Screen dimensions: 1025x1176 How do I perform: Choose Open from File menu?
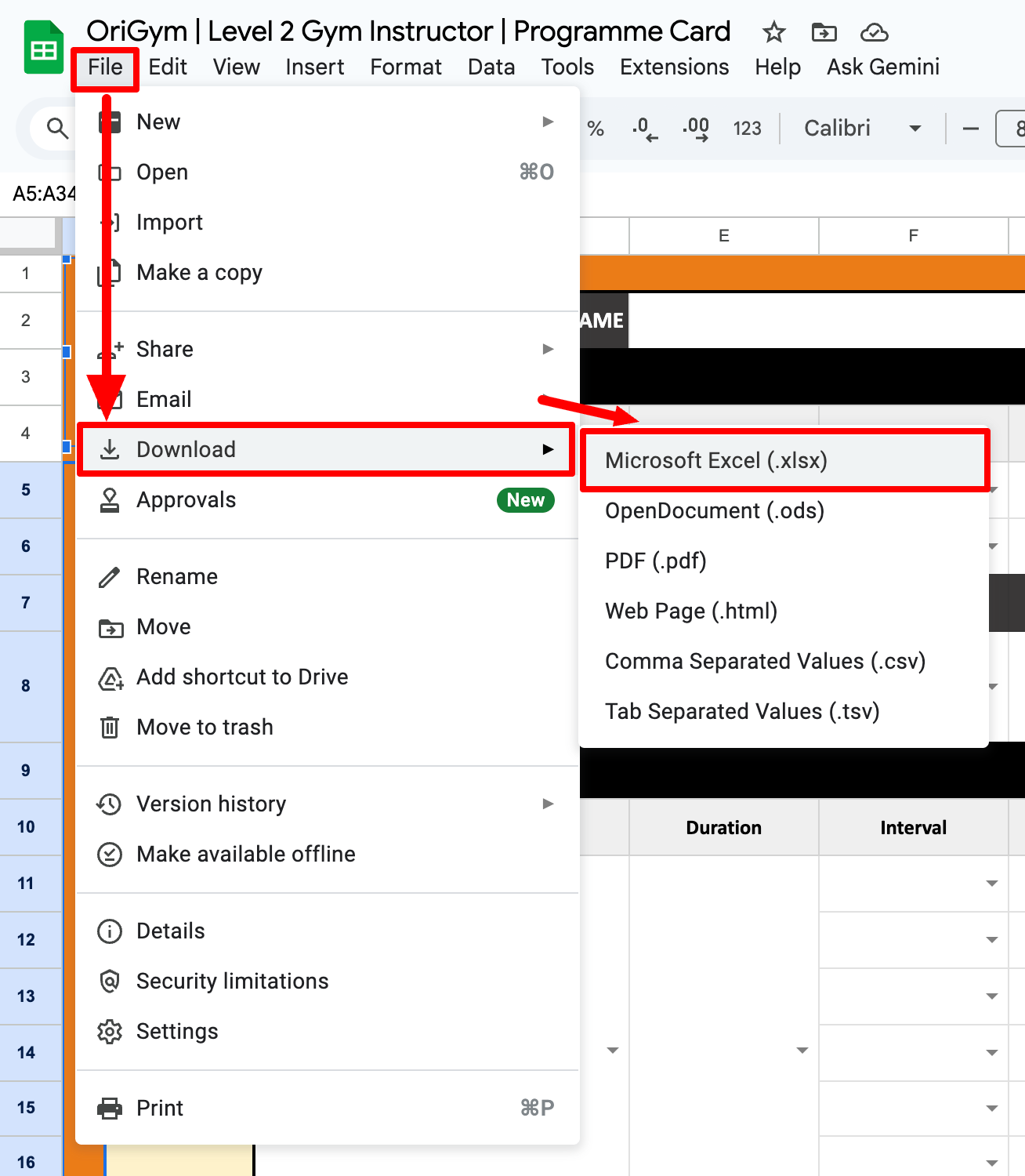click(328, 172)
